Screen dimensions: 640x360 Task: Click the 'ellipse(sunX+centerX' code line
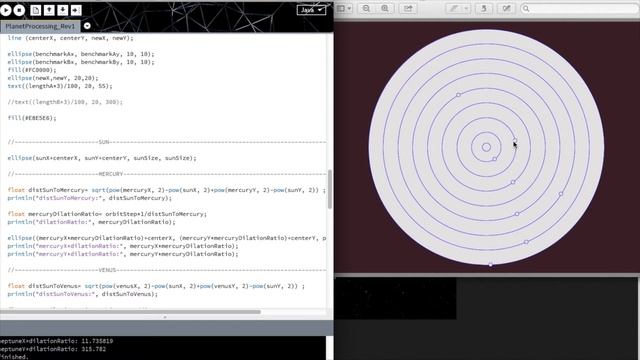[x=102, y=158]
